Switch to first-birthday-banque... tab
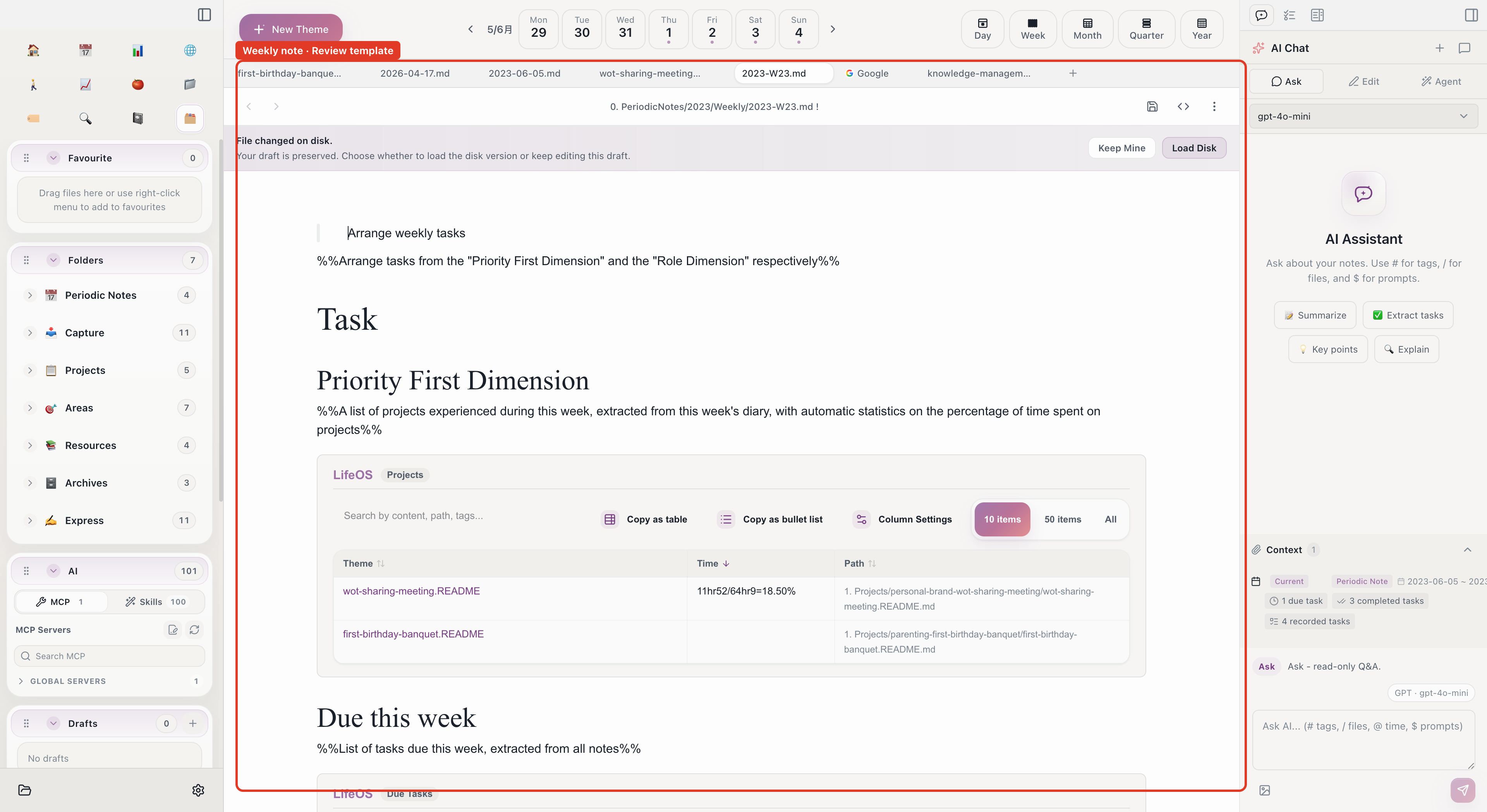 (289, 73)
